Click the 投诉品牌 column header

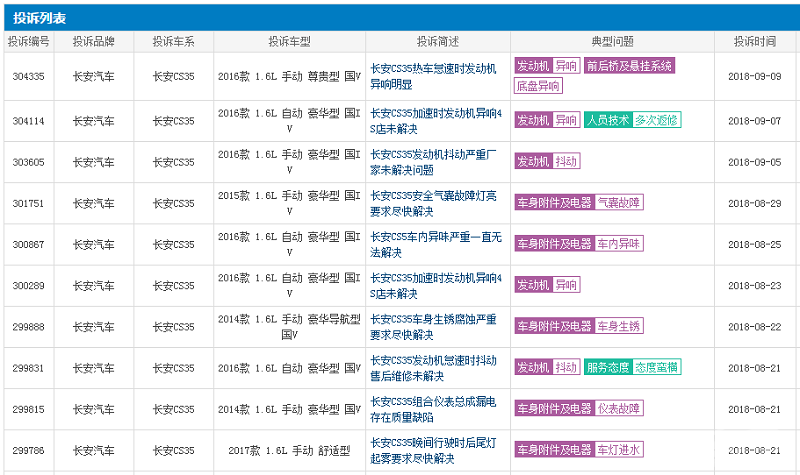(x=93, y=42)
